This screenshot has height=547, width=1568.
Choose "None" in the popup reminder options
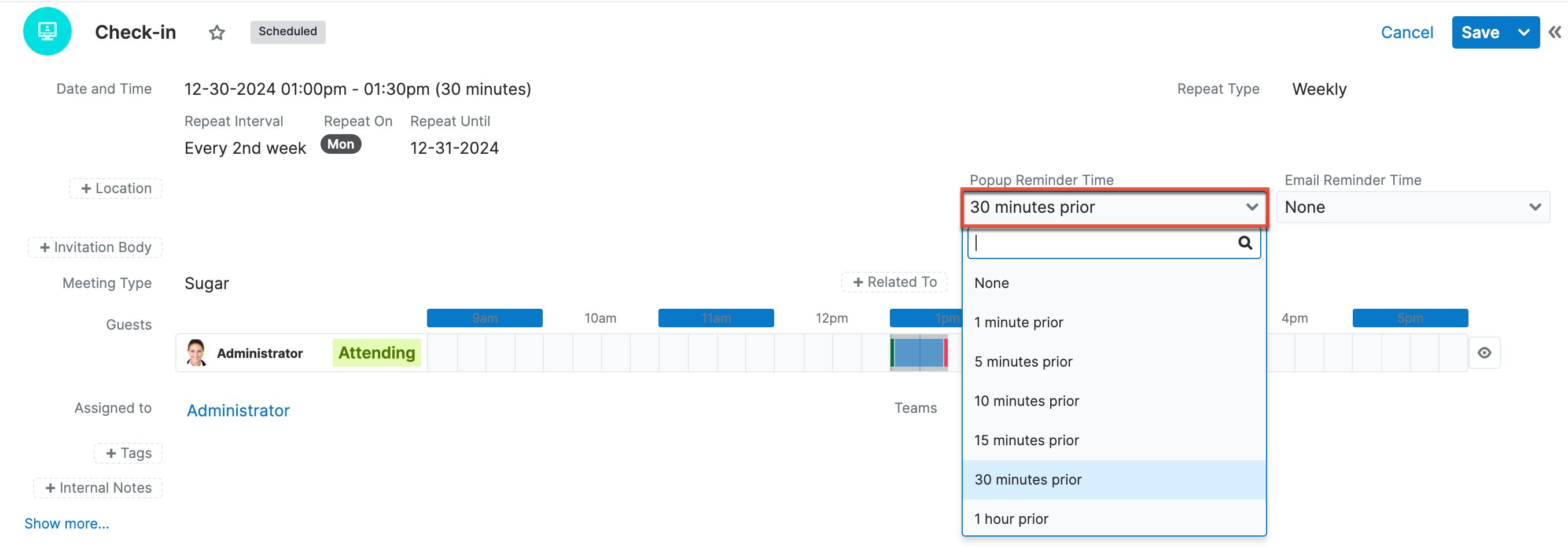(992, 282)
